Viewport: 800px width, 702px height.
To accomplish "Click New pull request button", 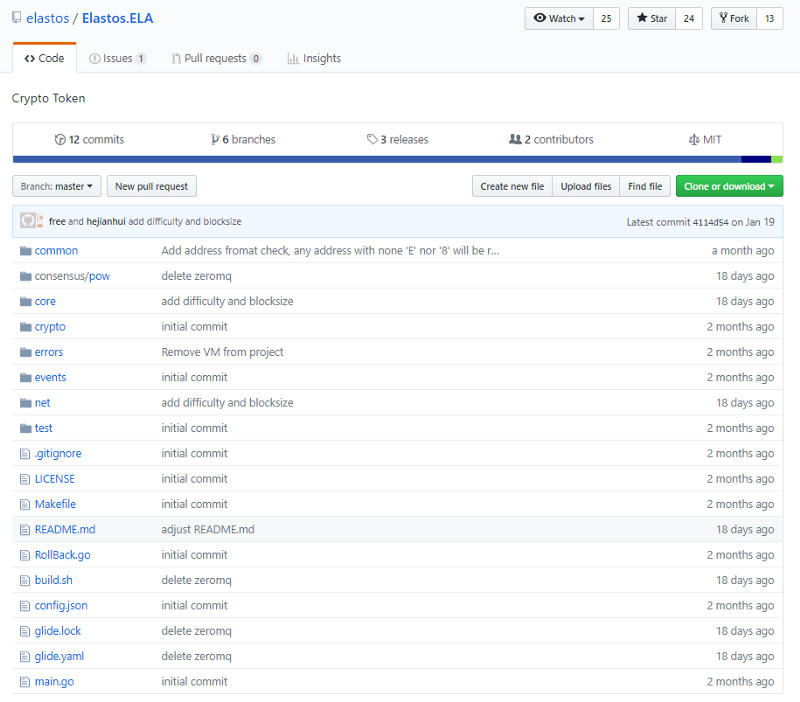I will [152, 186].
